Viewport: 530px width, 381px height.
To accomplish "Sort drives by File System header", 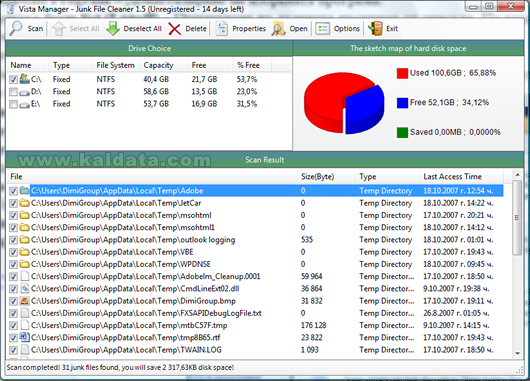I will click(x=116, y=65).
